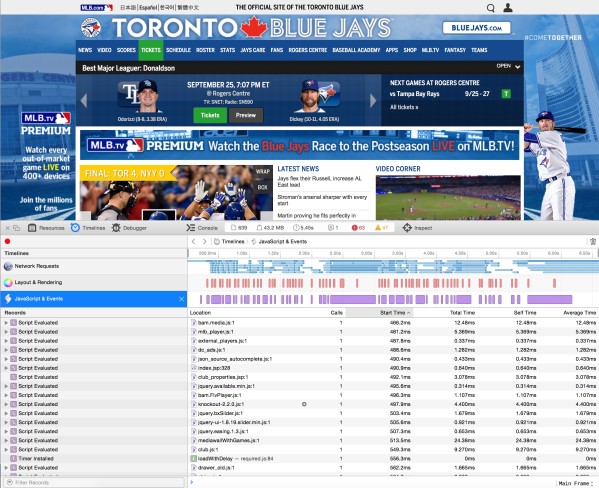Image resolution: width=599 pixels, height=488 pixels.
Task: Open the WRAP link on game photo
Action: coord(263,172)
